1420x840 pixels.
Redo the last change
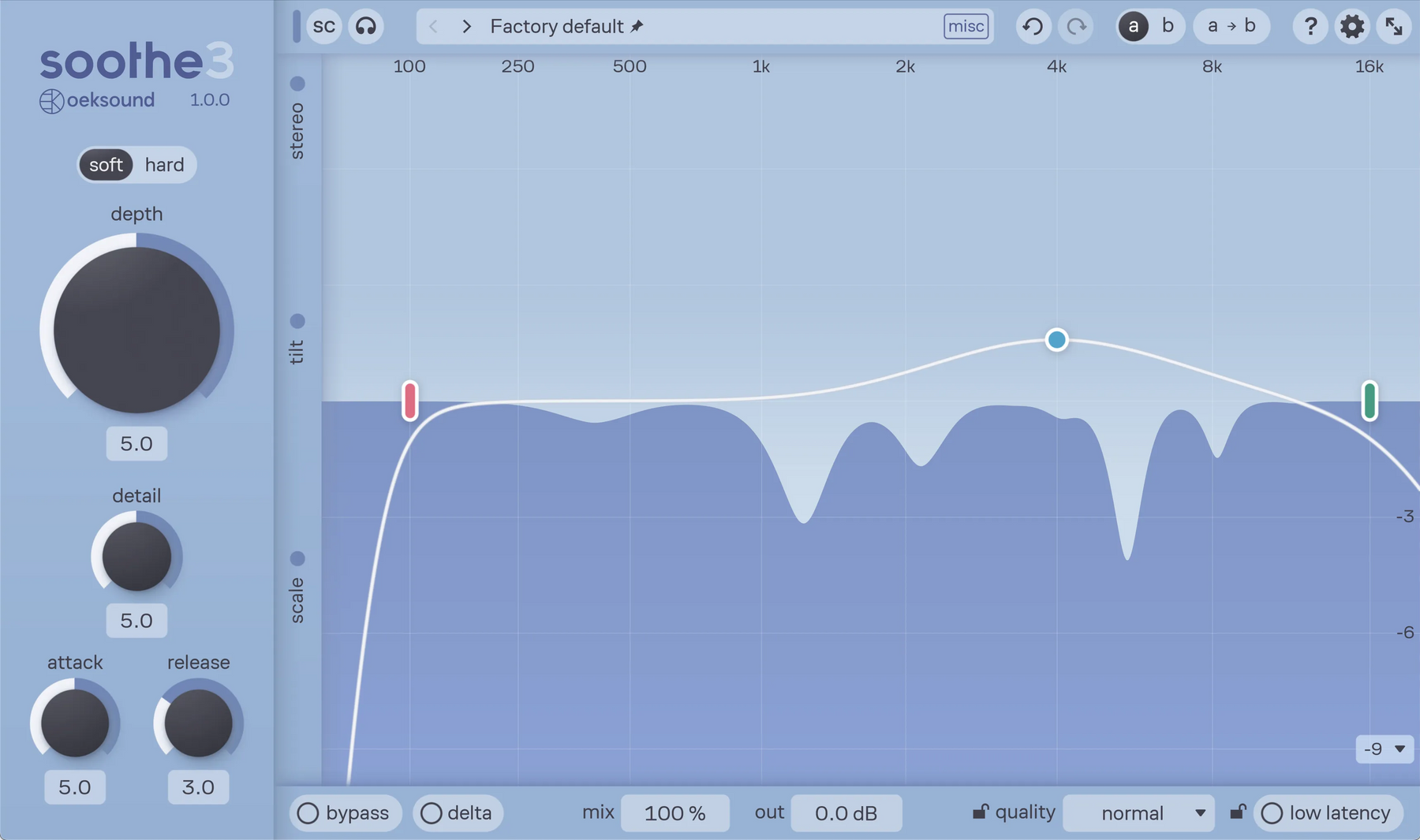[1076, 26]
